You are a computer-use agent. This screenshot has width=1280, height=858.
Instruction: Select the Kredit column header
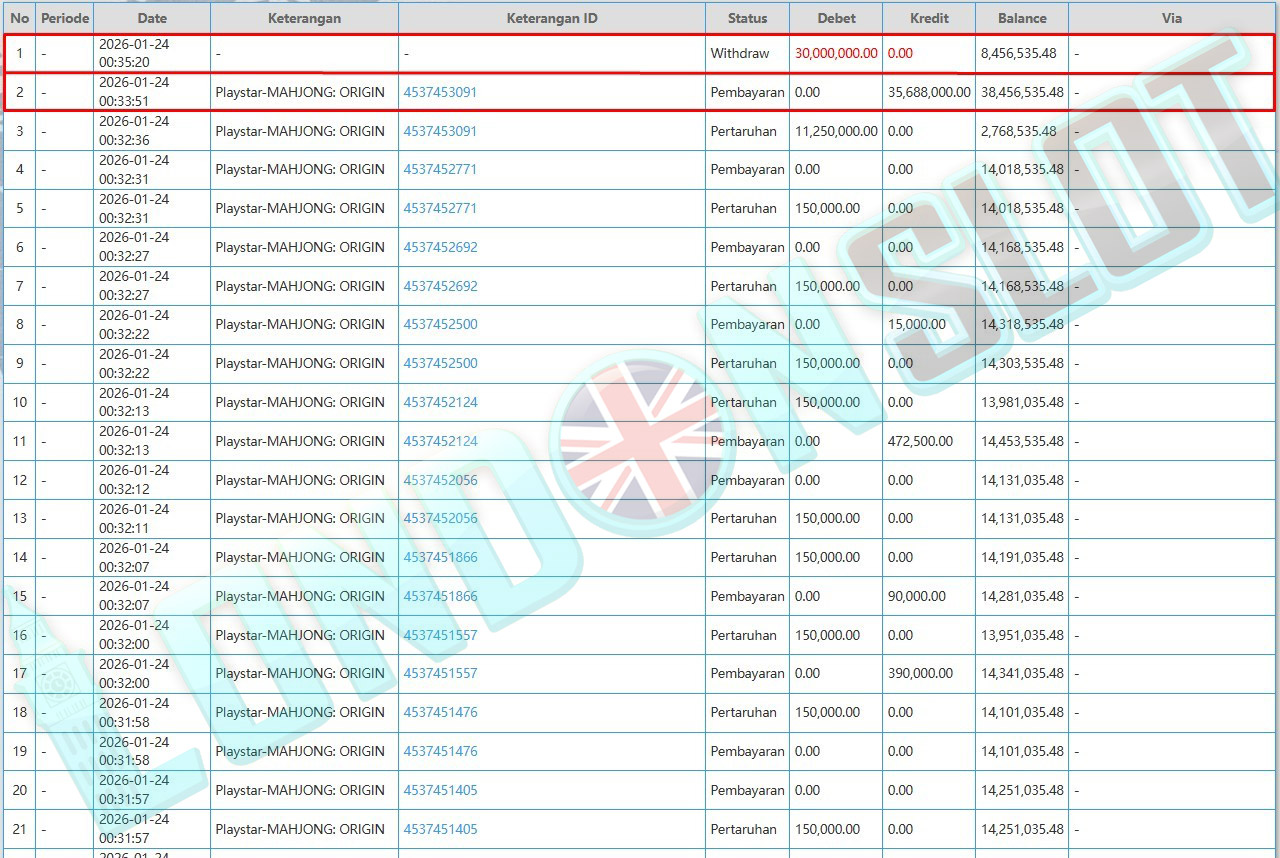pyautogui.click(x=929, y=18)
